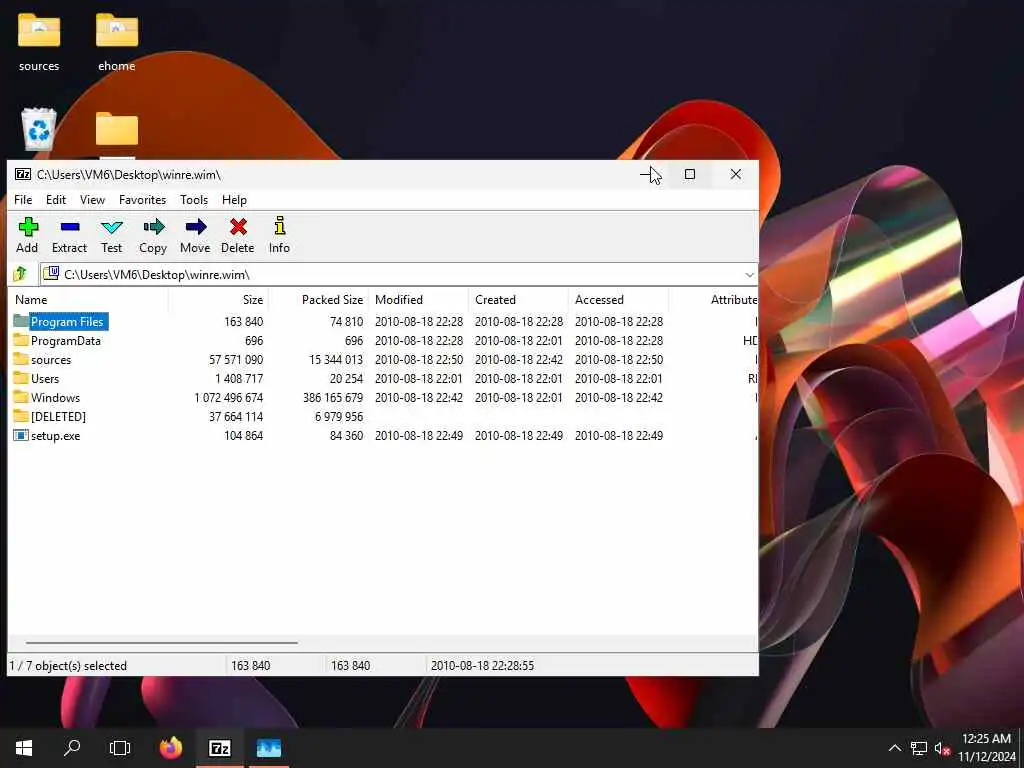Sort by the Size column header
The width and height of the screenshot is (1024, 768).
click(x=218, y=300)
